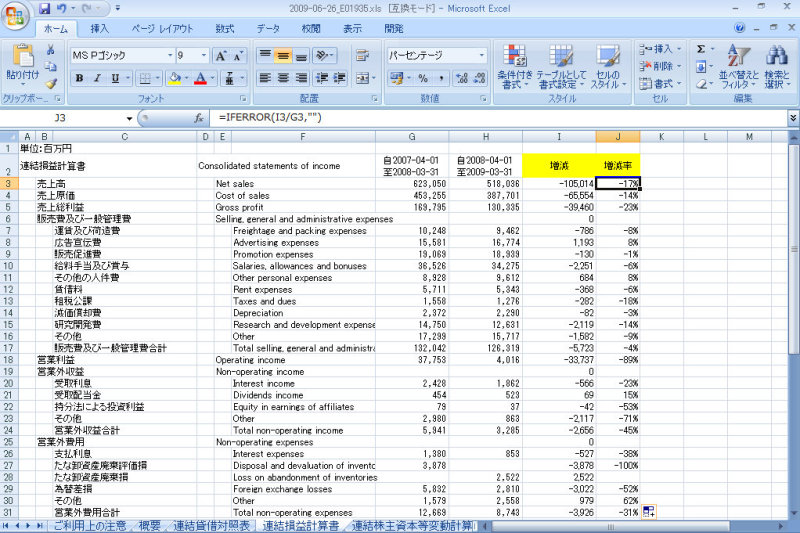Undo the last action
The image size is (800, 533).
61,8
